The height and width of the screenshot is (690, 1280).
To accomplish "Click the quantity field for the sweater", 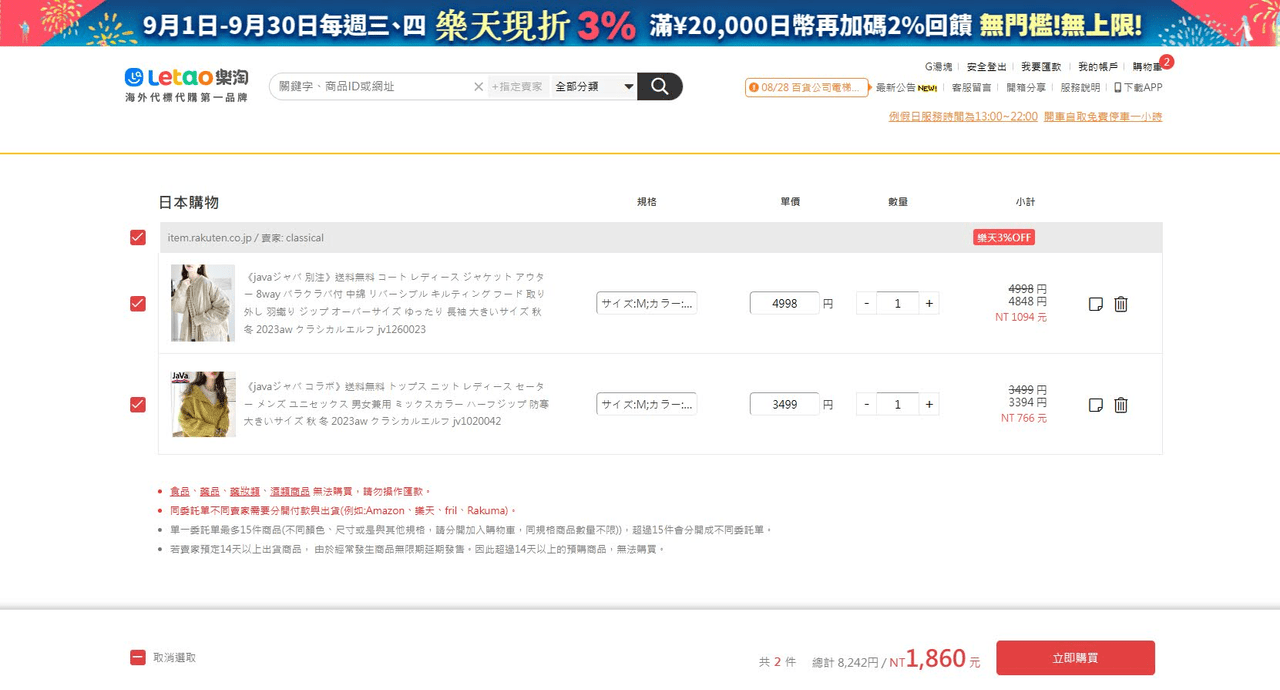I will coord(898,404).
